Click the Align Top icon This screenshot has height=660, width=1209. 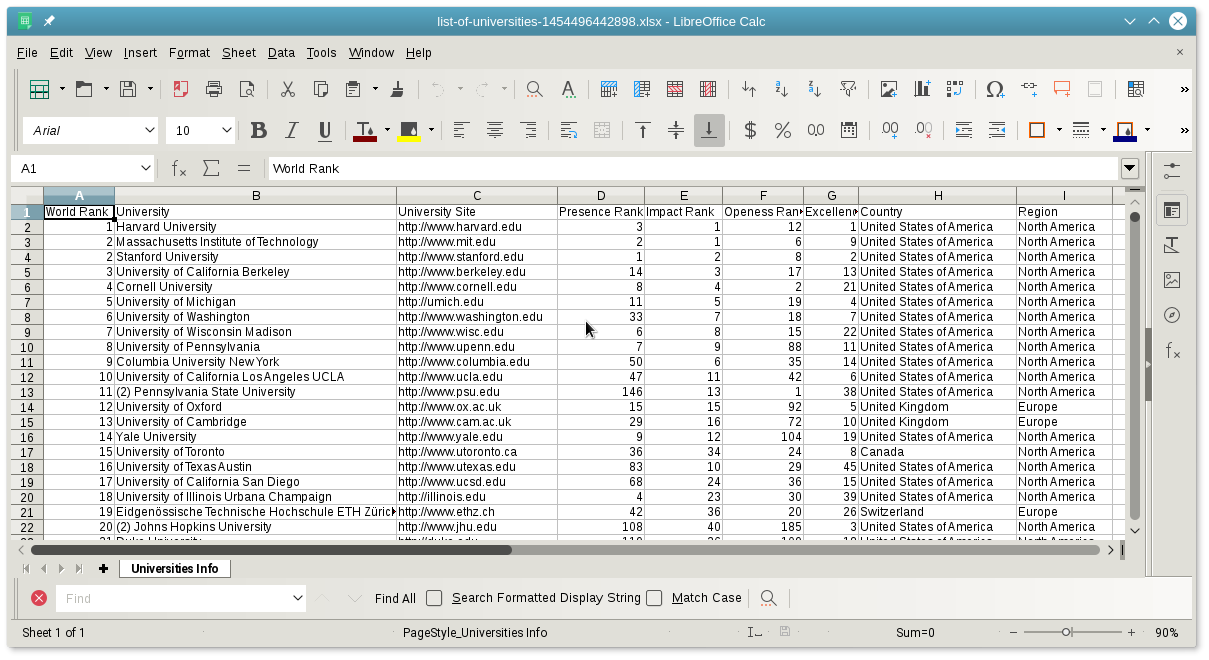tap(643, 130)
